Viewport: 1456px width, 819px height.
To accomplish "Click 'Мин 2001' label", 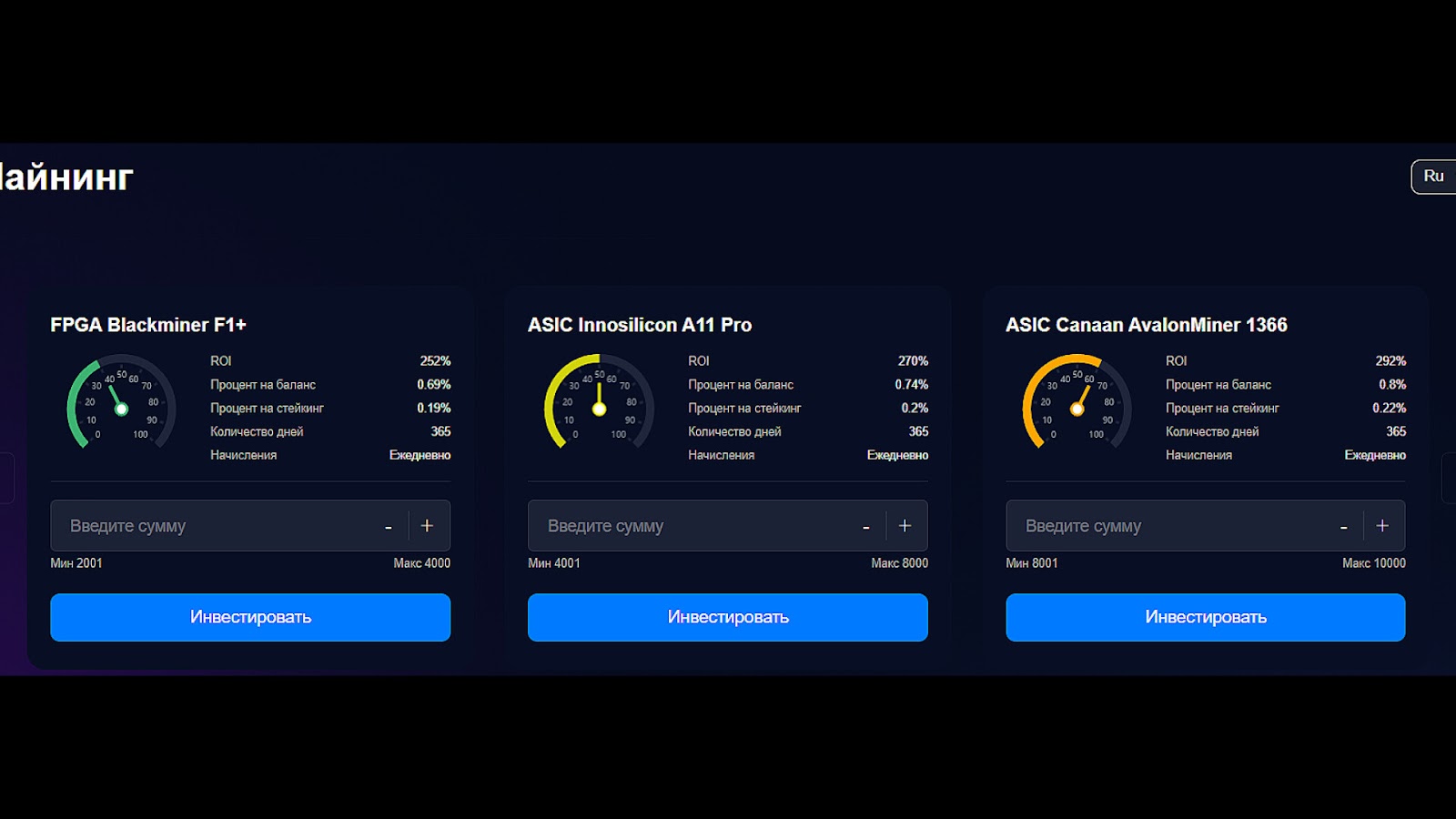I will point(76,563).
